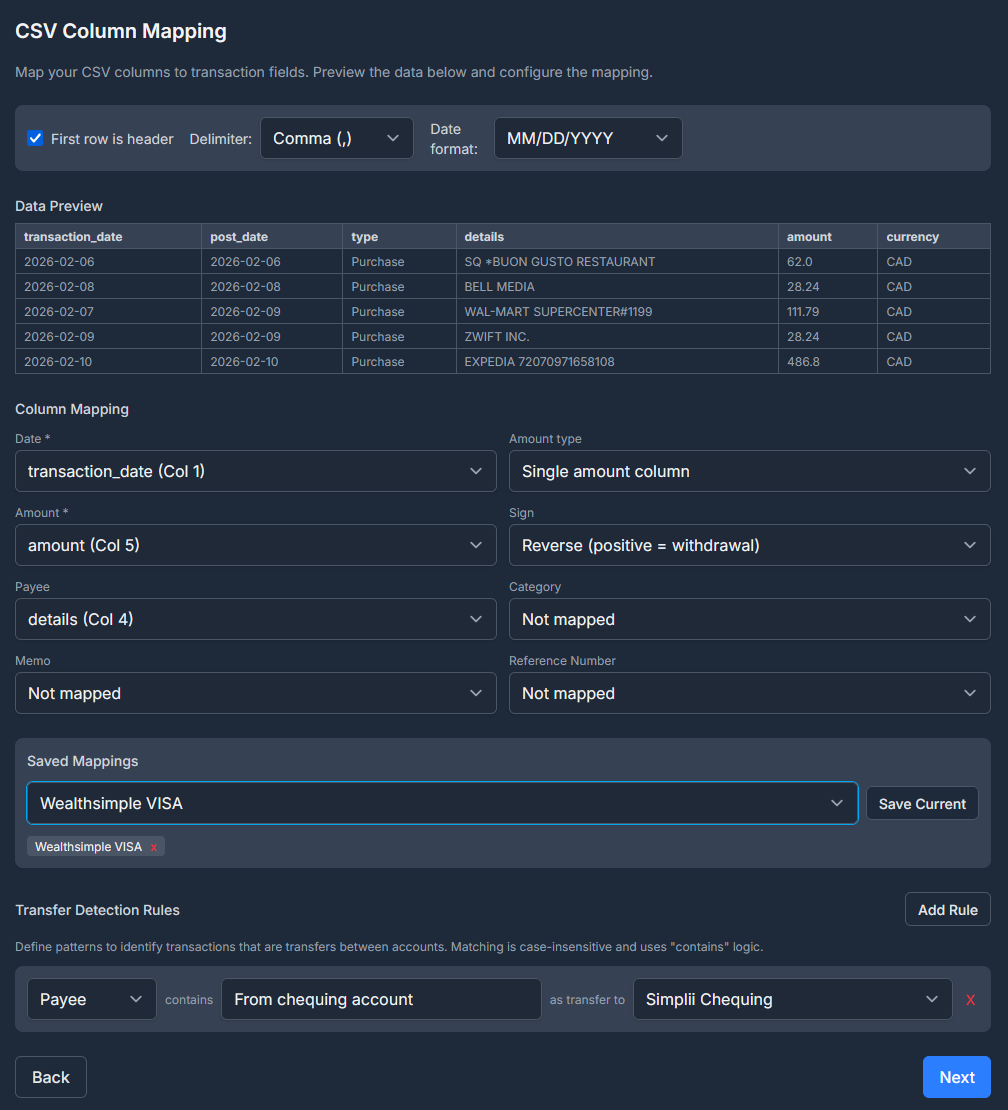
Task: Click the Back button
Action: tap(51, 1077)
